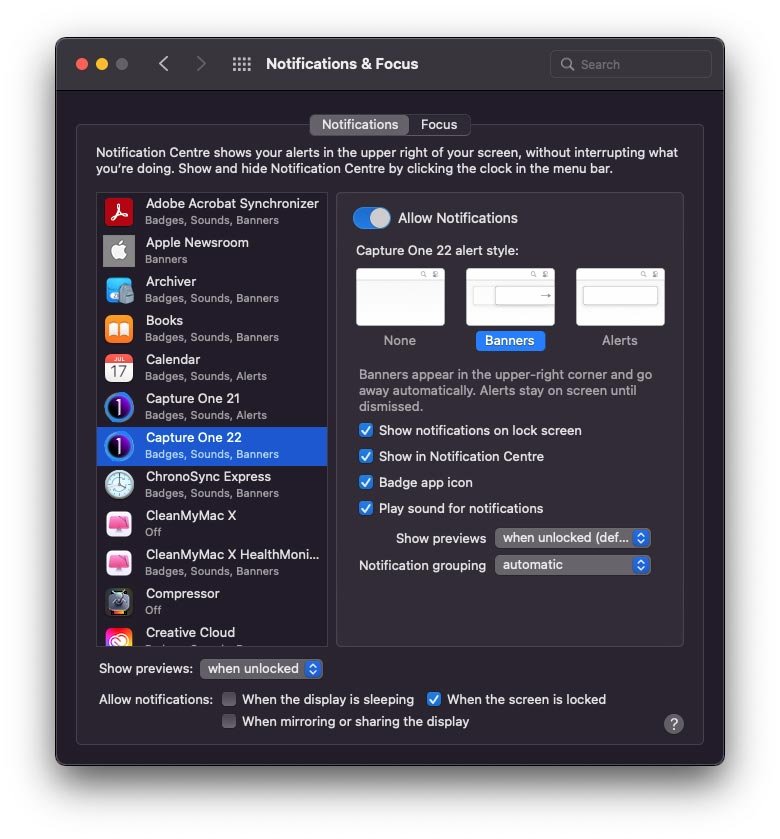
Task: Click the Alerts alert style label
Action: [620, 341]
